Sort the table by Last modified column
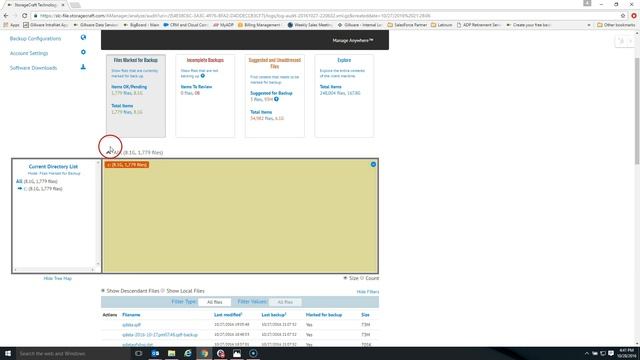The width and height of the screenshot is (640, 360). point(228,315)
